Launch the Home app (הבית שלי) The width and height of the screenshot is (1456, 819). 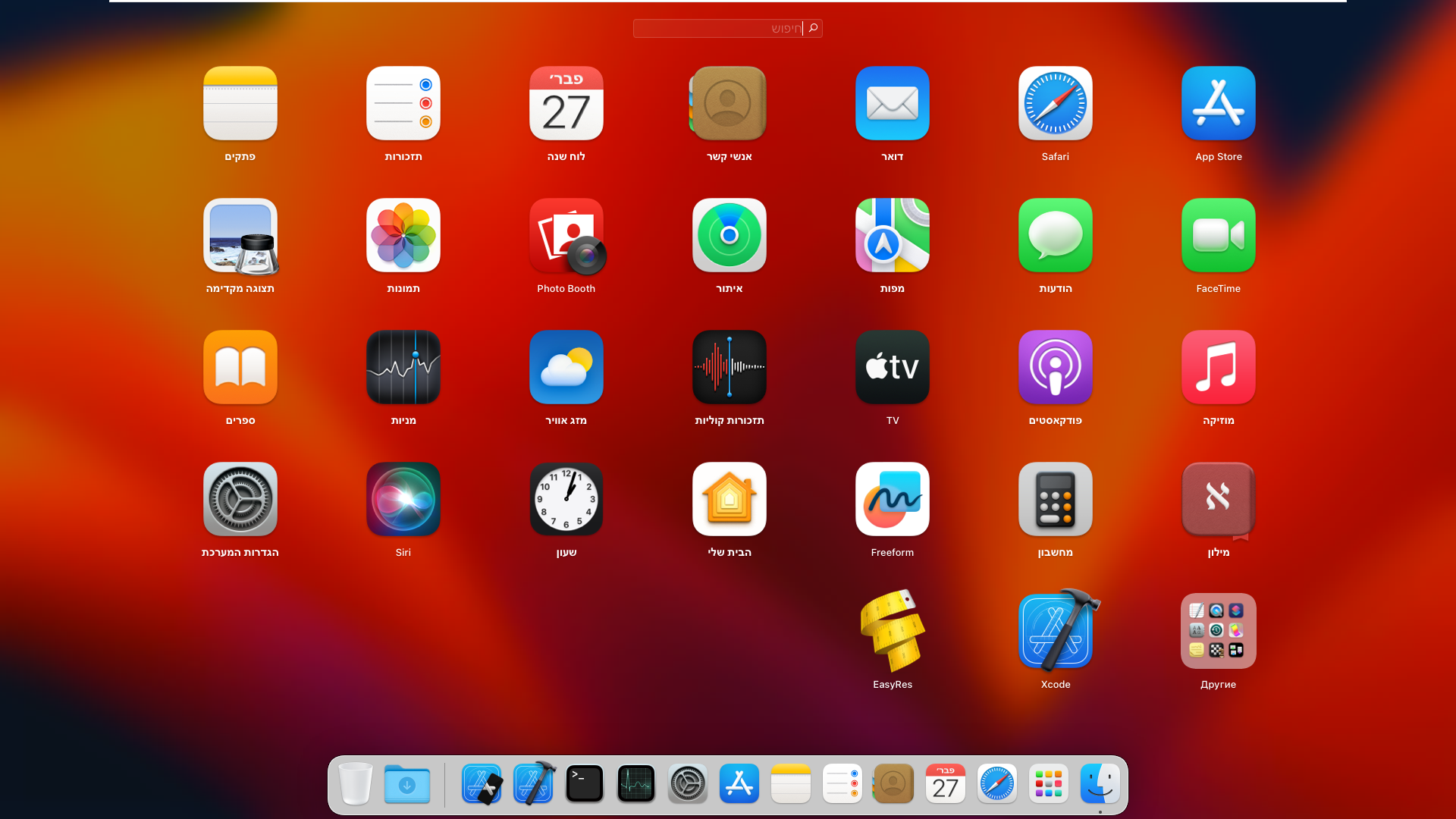730,499
